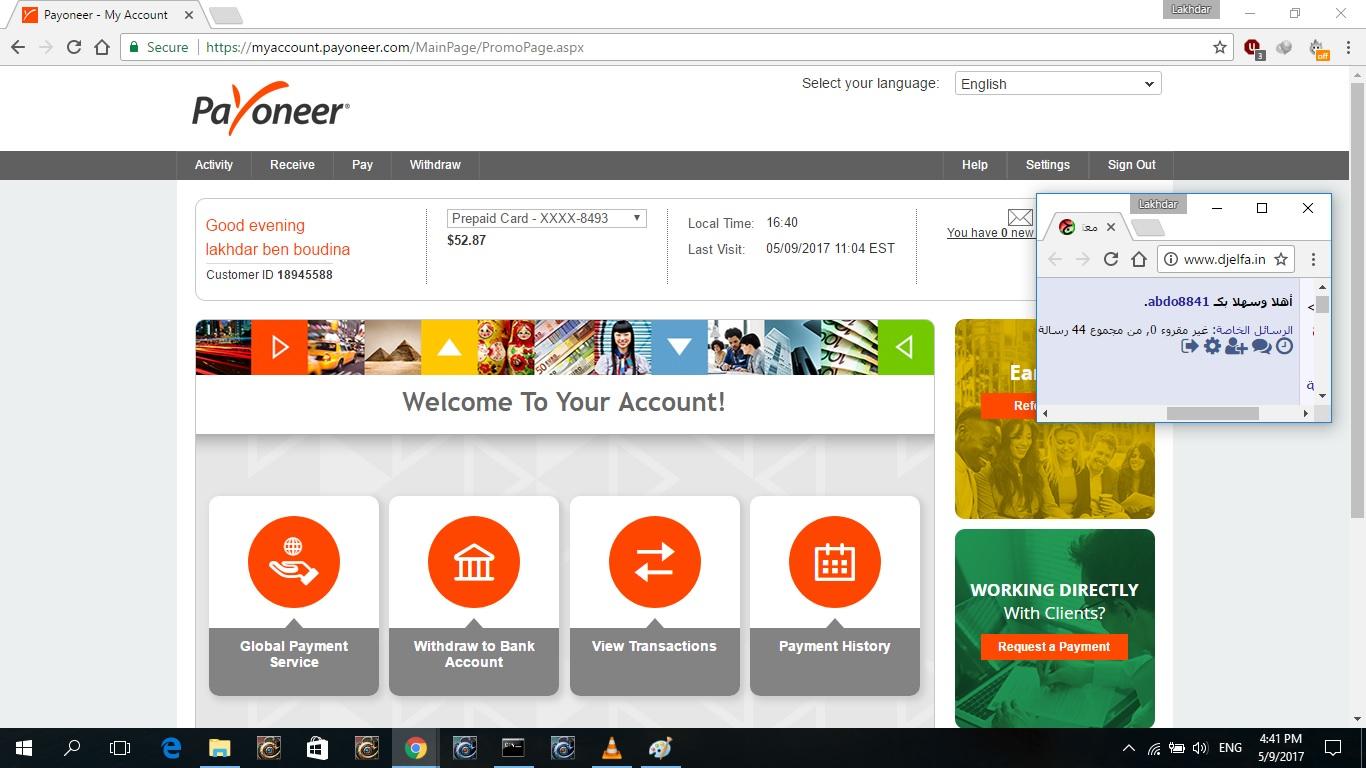Click the blue down-arrow banner tile
The width and height of the screenshot is (1366, 768).
tap(679, 347)
